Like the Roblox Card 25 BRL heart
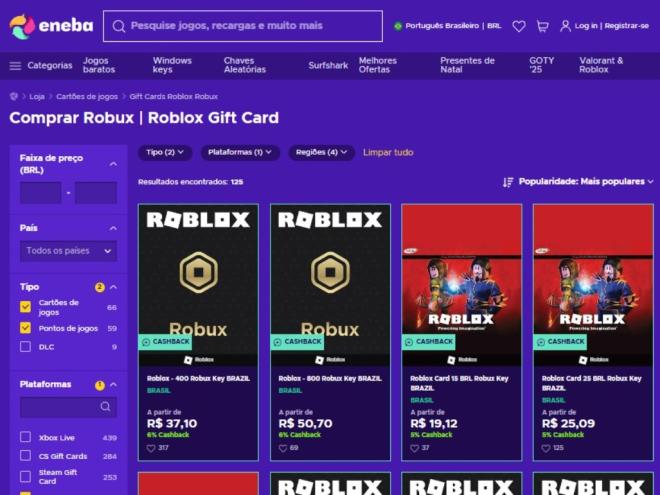The height and width of the screenshot is (495, 660). [546, 448]
